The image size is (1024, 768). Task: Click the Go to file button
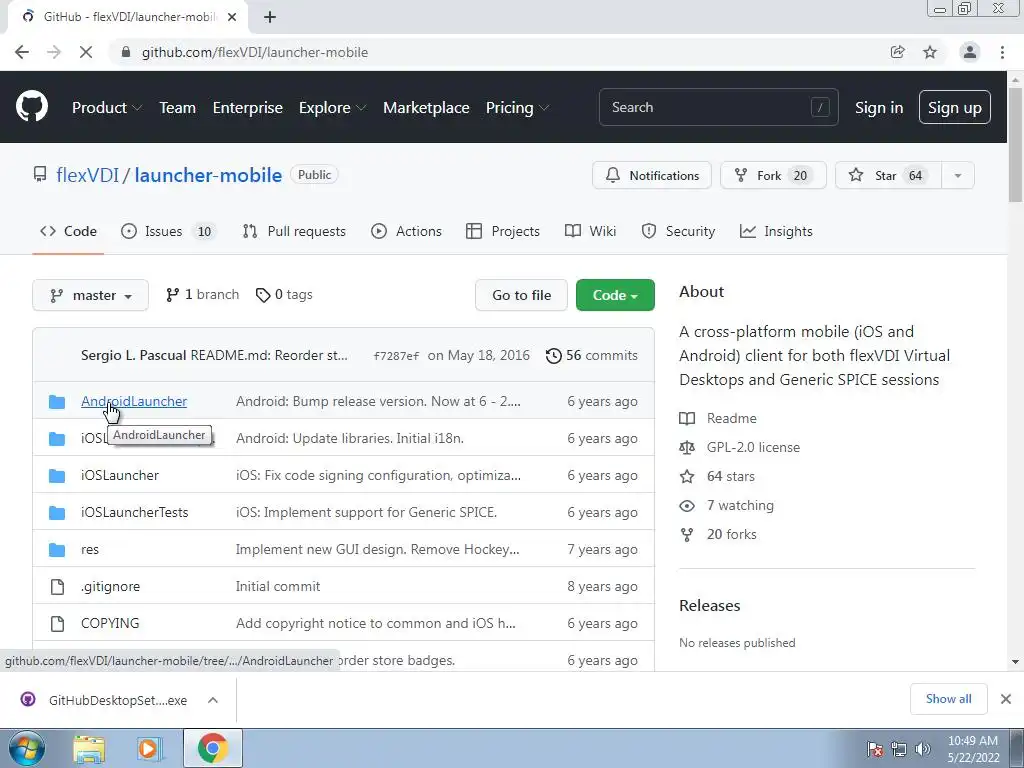[x=521, y=295]
